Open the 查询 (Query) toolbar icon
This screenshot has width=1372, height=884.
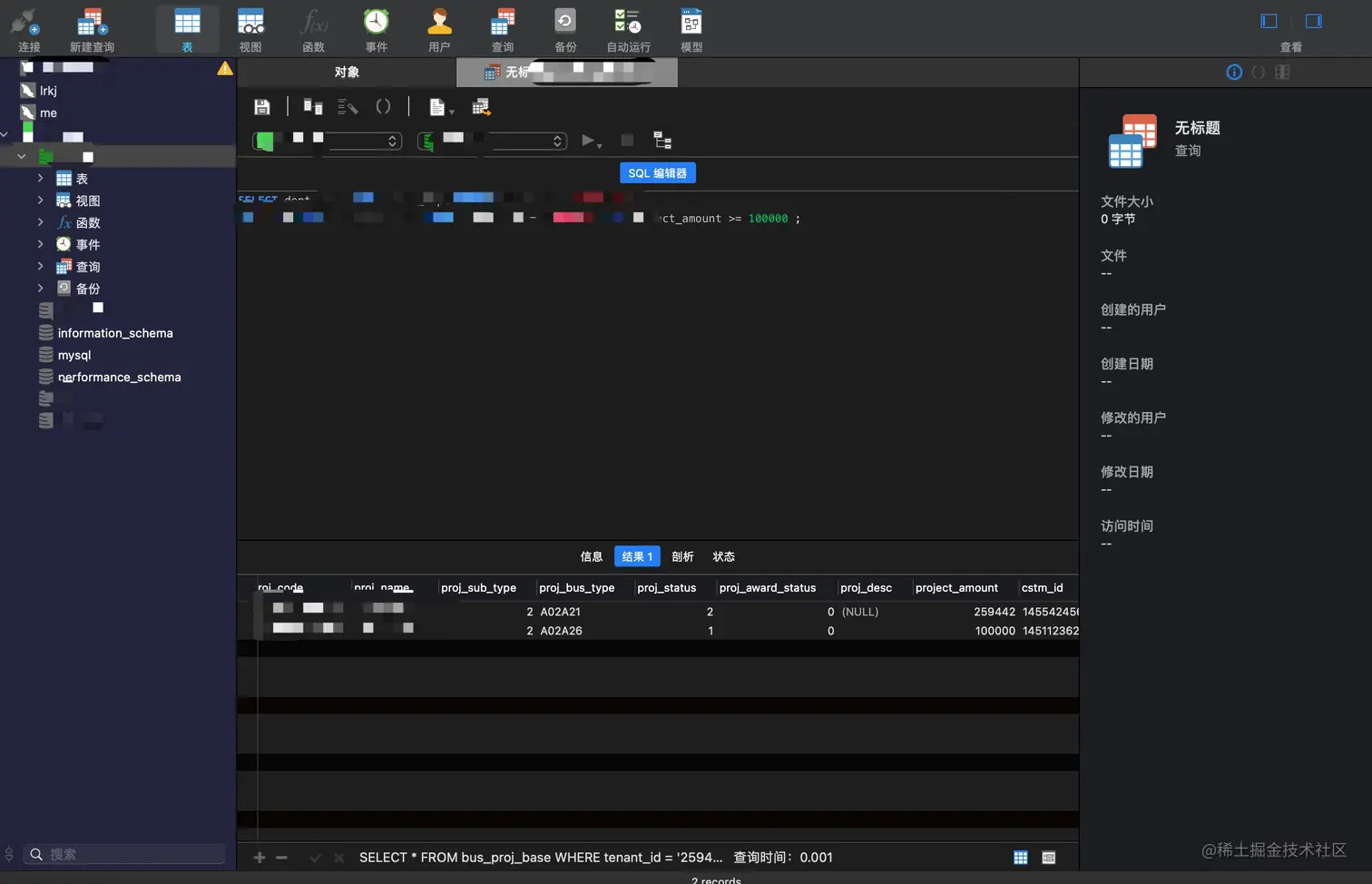pos(503,29)
